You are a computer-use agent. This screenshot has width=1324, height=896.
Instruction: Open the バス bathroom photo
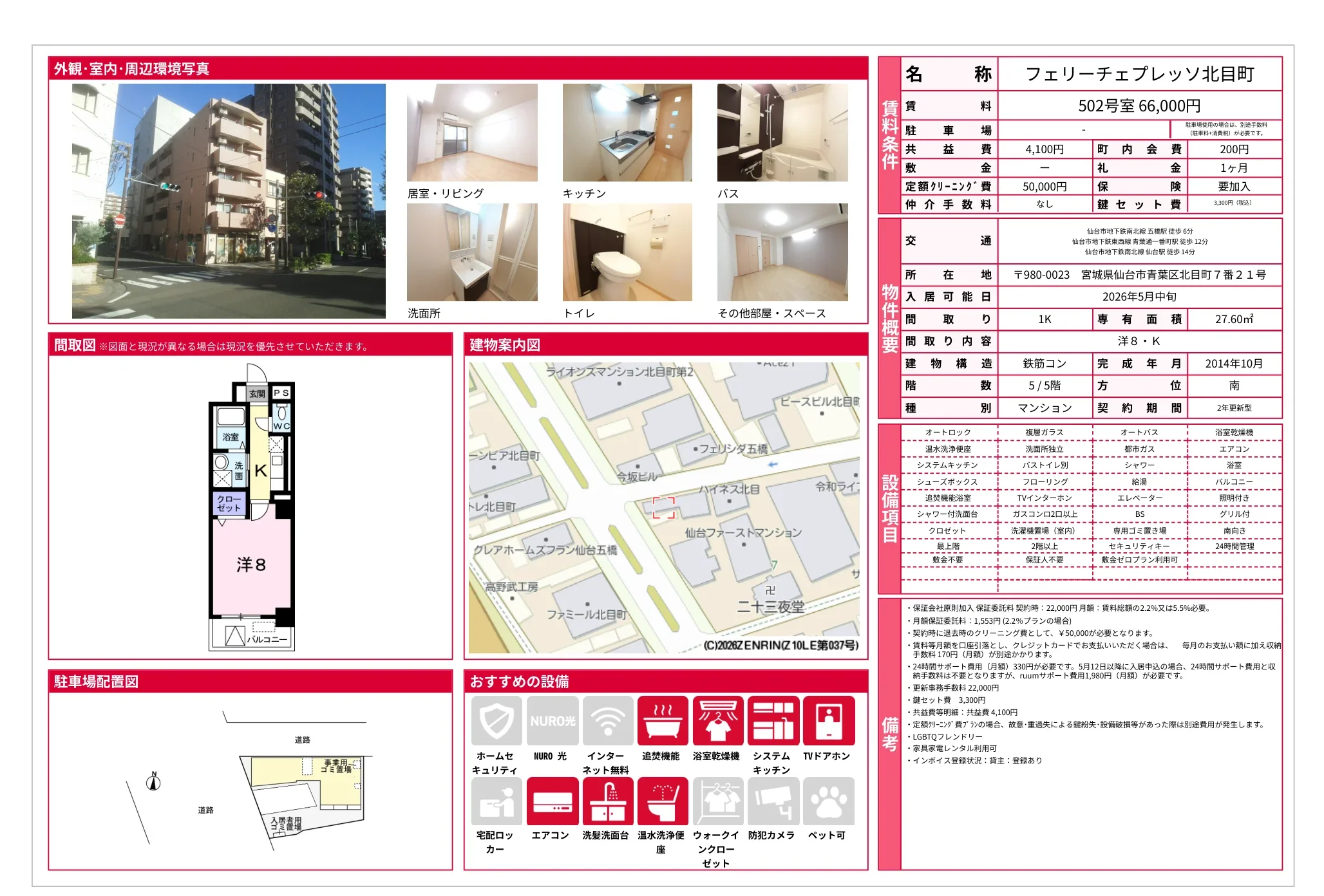(782, 133)
